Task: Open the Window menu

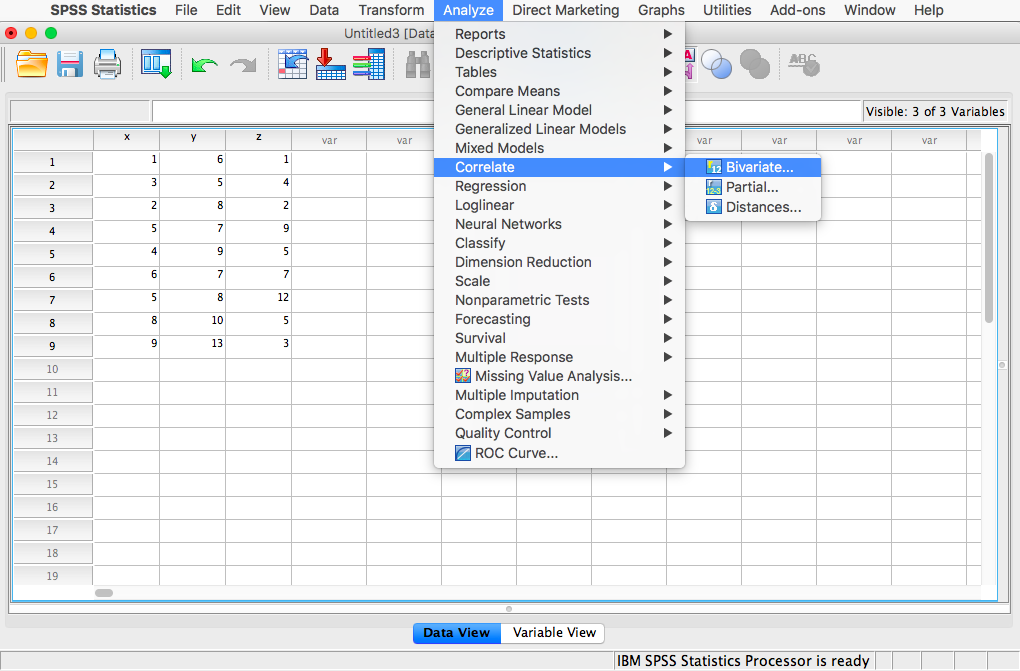Action: 870,10
